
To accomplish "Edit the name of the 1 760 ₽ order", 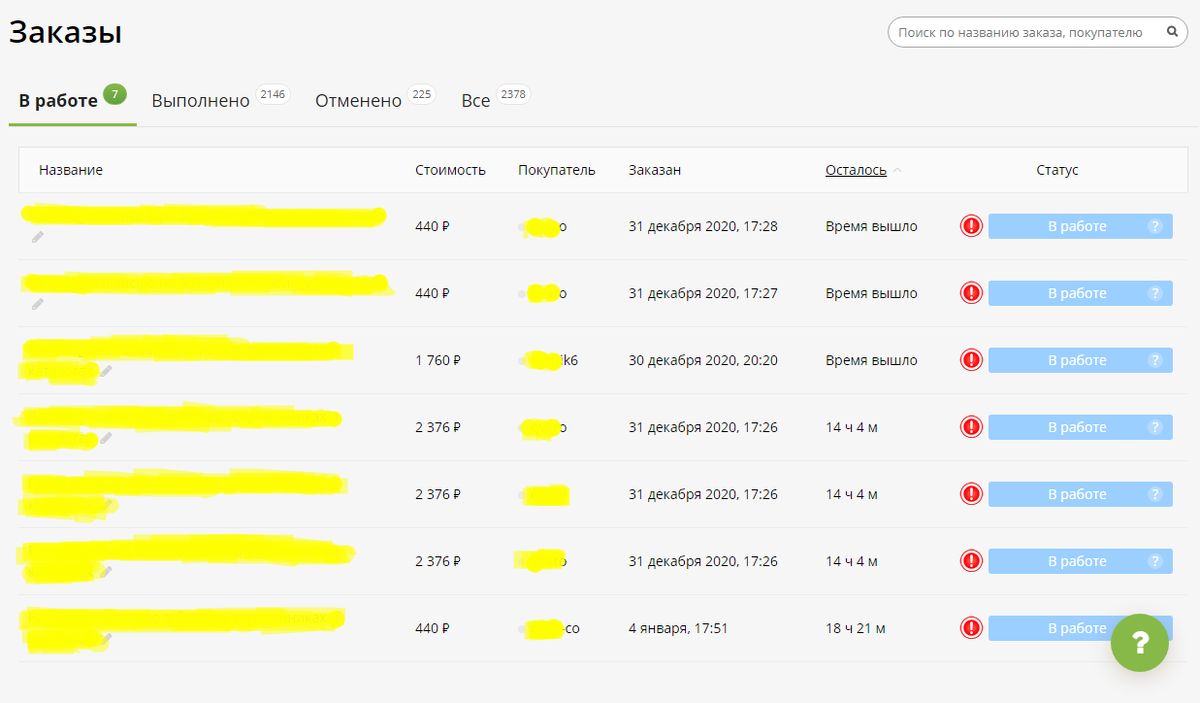I will coord(106,371).
